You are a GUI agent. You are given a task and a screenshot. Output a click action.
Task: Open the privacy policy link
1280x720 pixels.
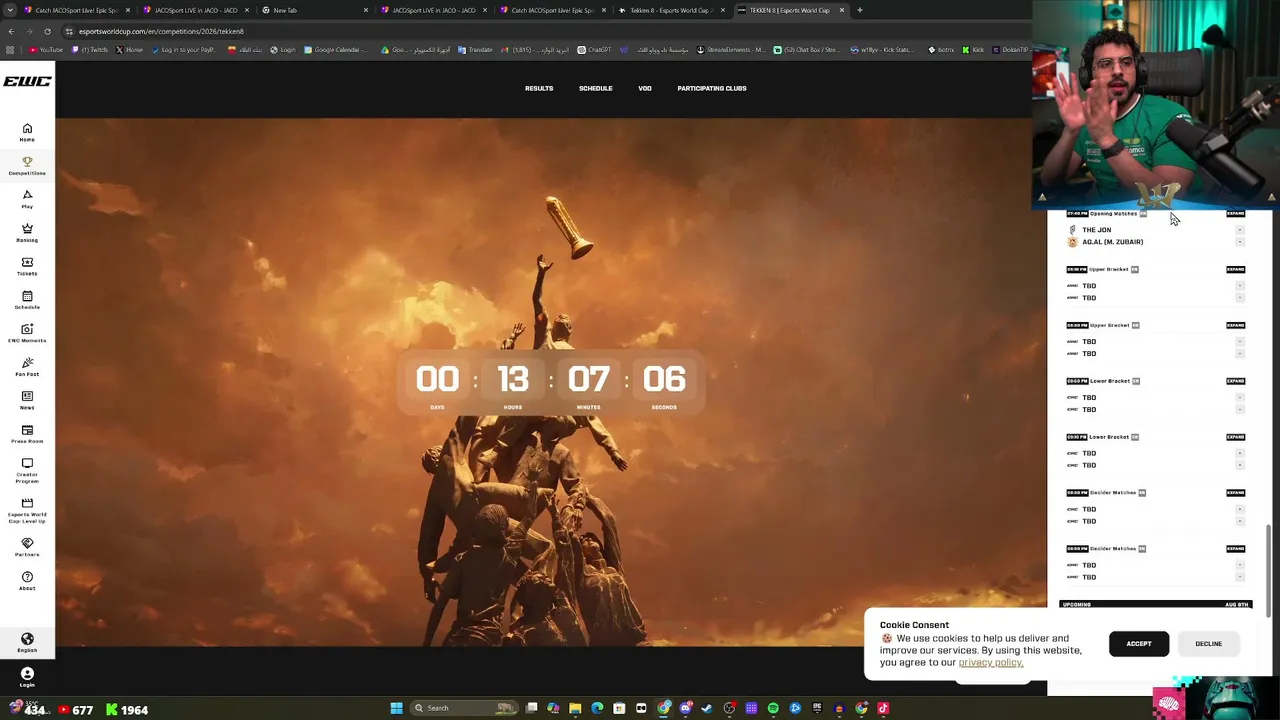990,662
